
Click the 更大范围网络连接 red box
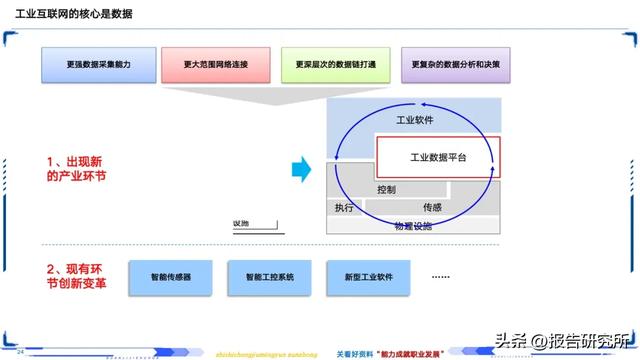pyautogui.click(x=216, y=65)
